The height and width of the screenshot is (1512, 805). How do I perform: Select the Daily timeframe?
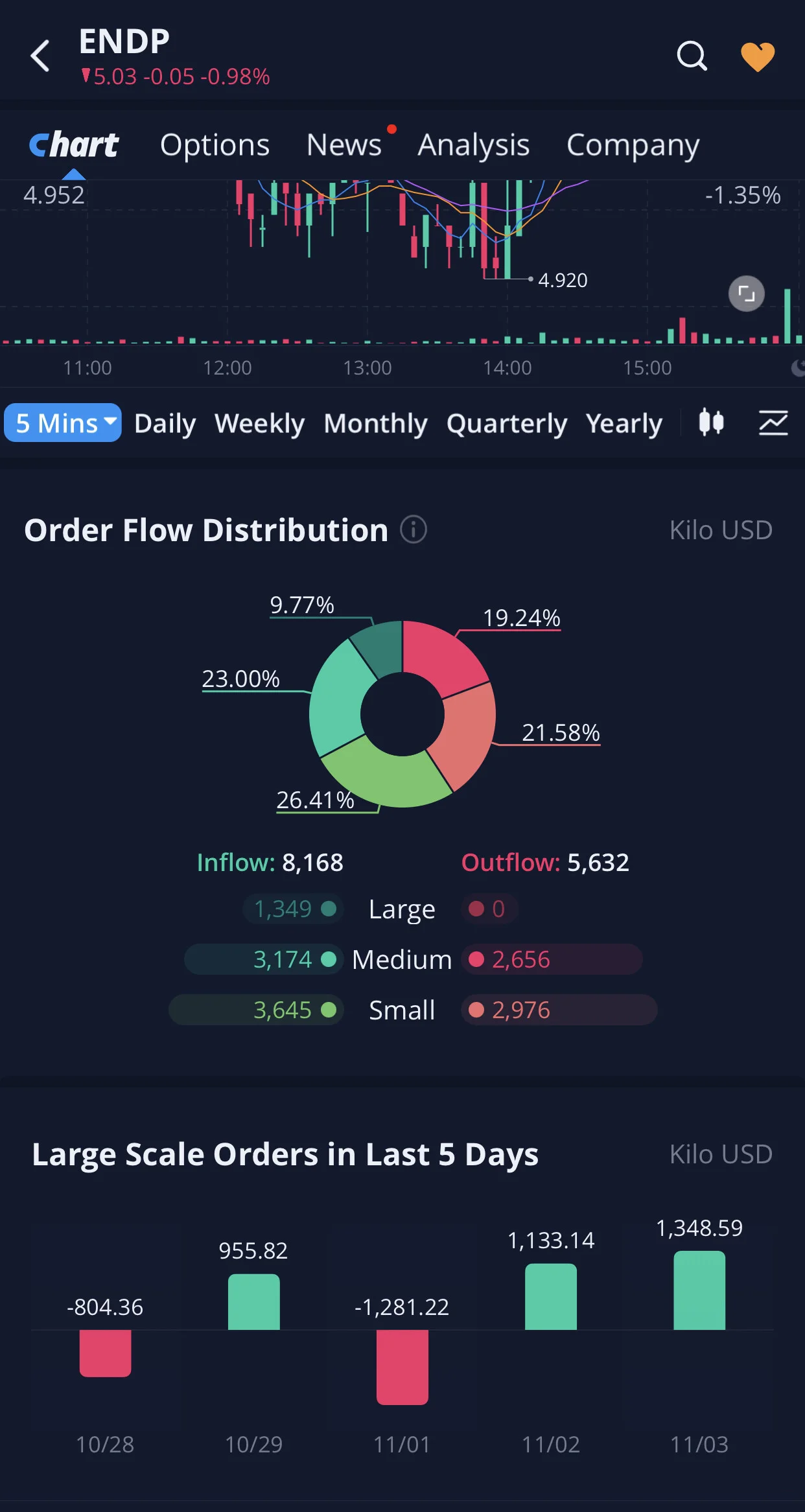tap(165, 423)
